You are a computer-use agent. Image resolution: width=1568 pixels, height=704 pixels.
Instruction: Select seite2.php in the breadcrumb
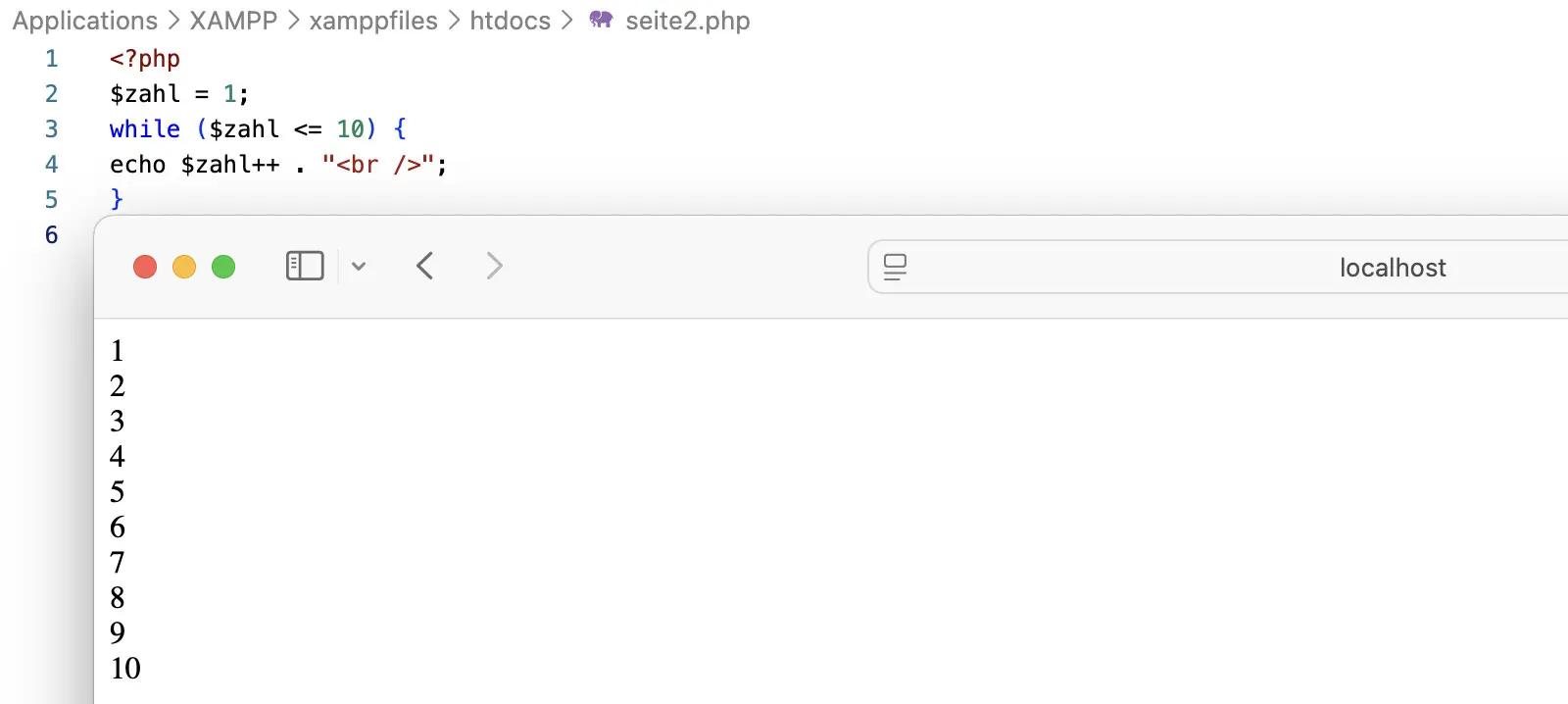pyautogui.click(x=688, y=21)
